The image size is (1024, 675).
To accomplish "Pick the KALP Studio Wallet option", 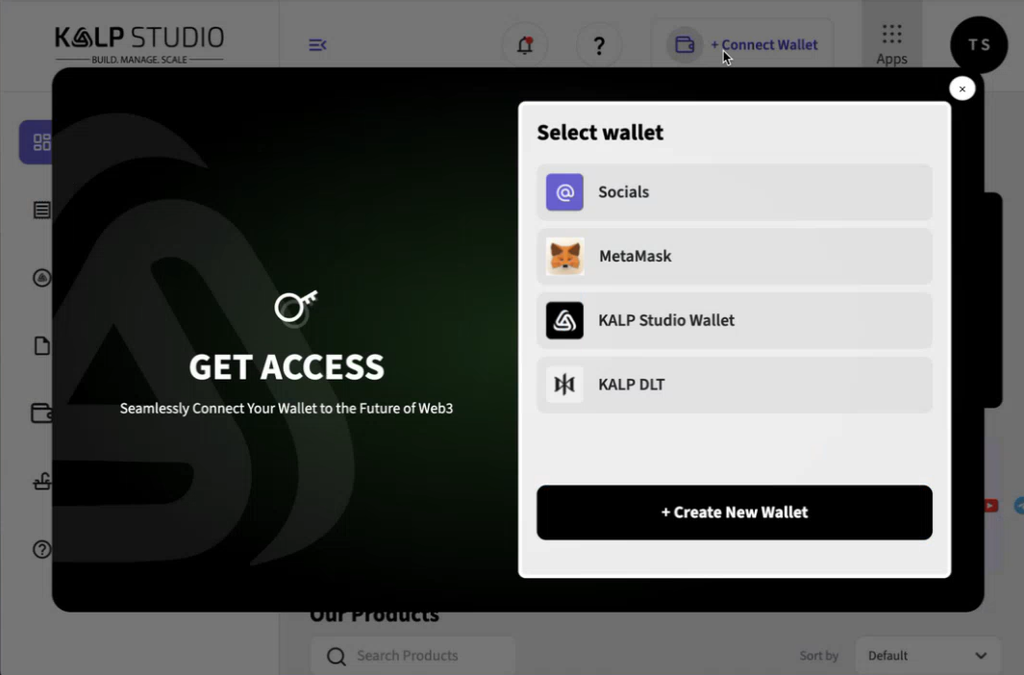I will [734, 320].
